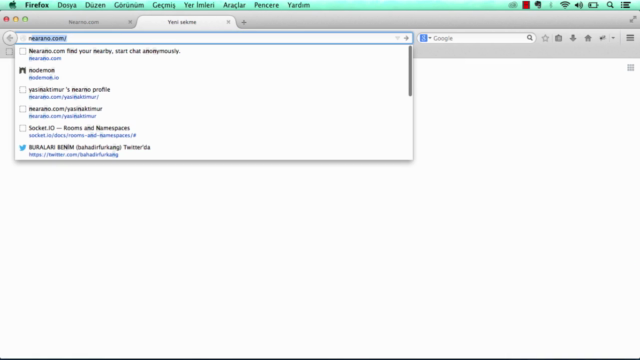Image resolution: width=640 pixels, height=360 pixels.
Task: Open the Araçlar menu
Action: [x=234, y=5]
